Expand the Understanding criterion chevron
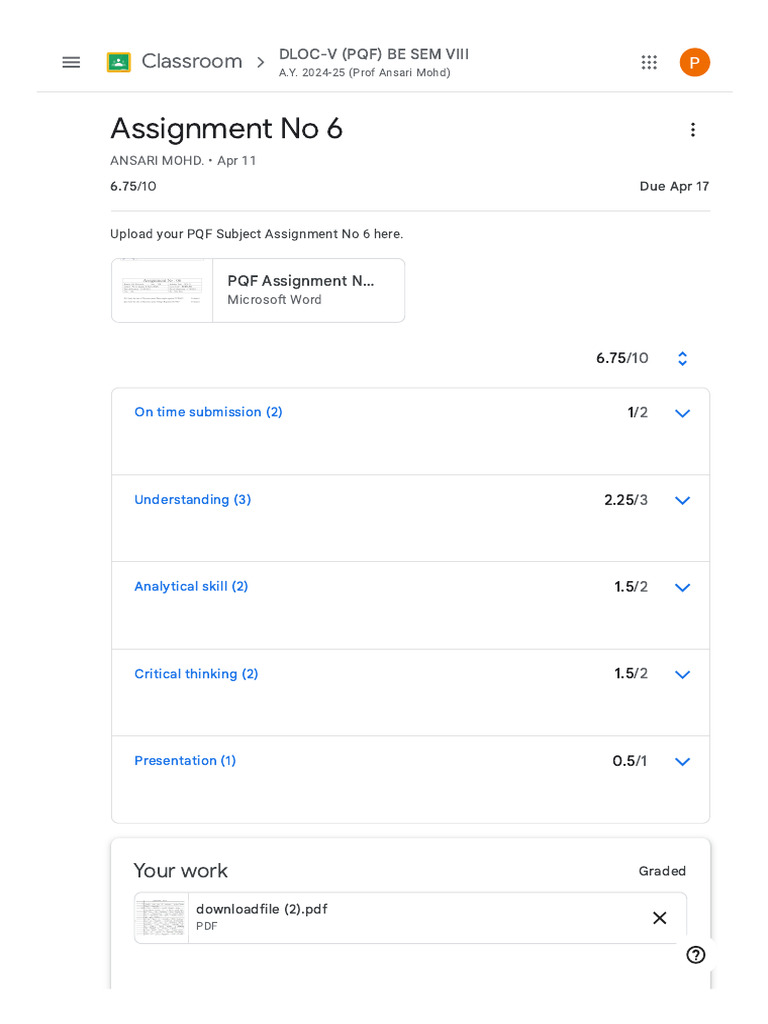The width and height of the screenshot is (768, 1024). [683, 500]
